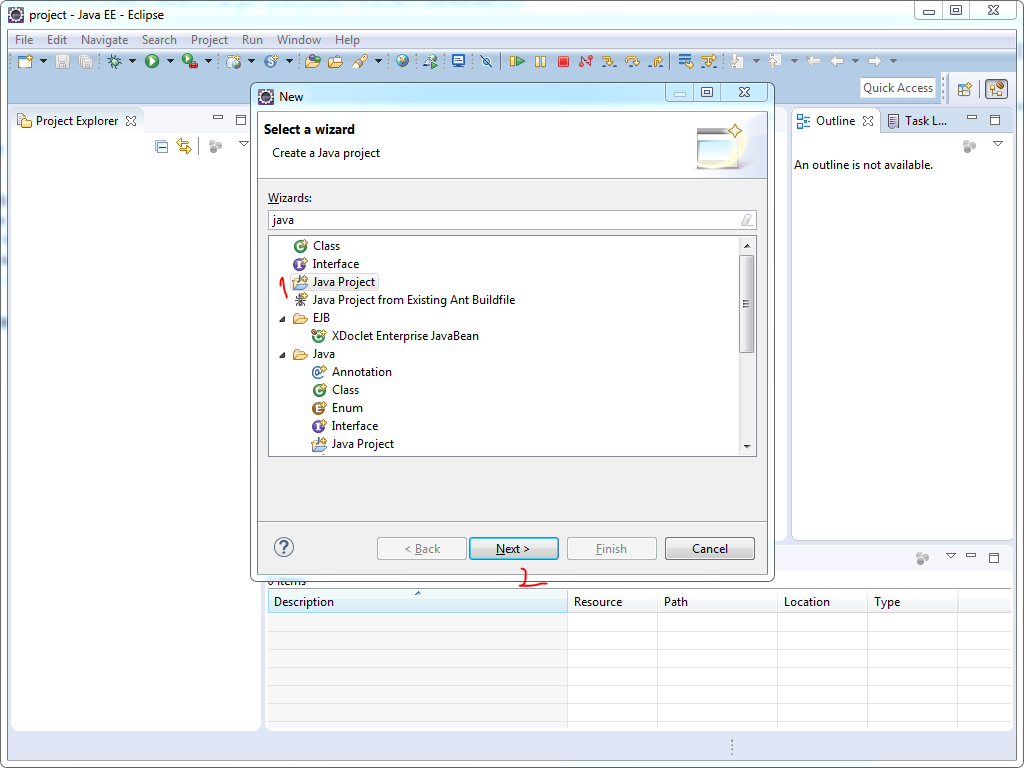Image resolution: width=1024 pixels, height=768 pixels.
Task: Click the Disconnect debug icon
Action: pos(586,61)
